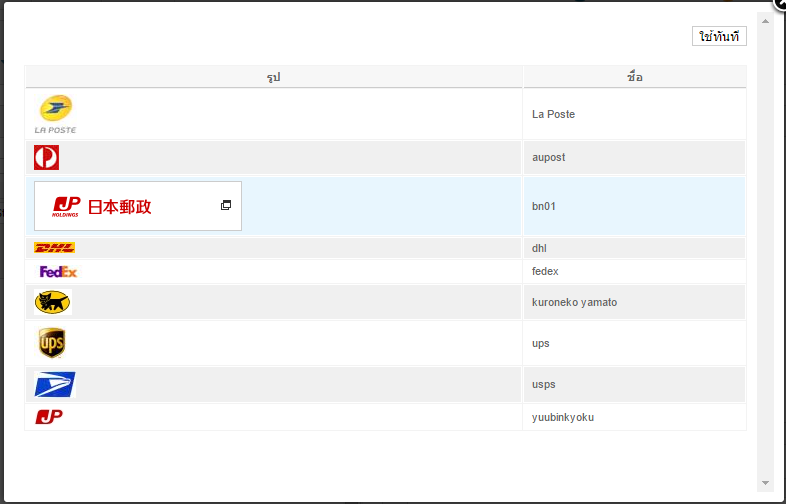Click the Kuroneko Yamato black cat logo

[53, 302]
